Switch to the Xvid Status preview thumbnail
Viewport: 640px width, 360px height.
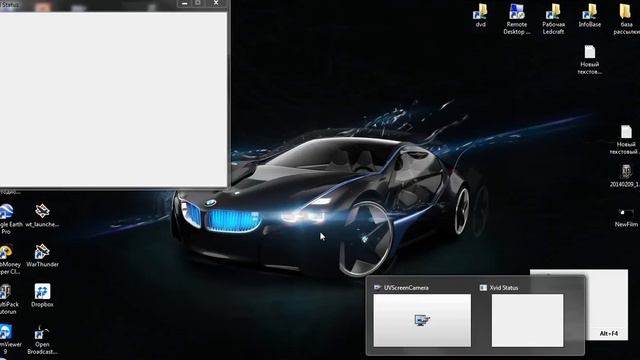(x=527, y=320)
